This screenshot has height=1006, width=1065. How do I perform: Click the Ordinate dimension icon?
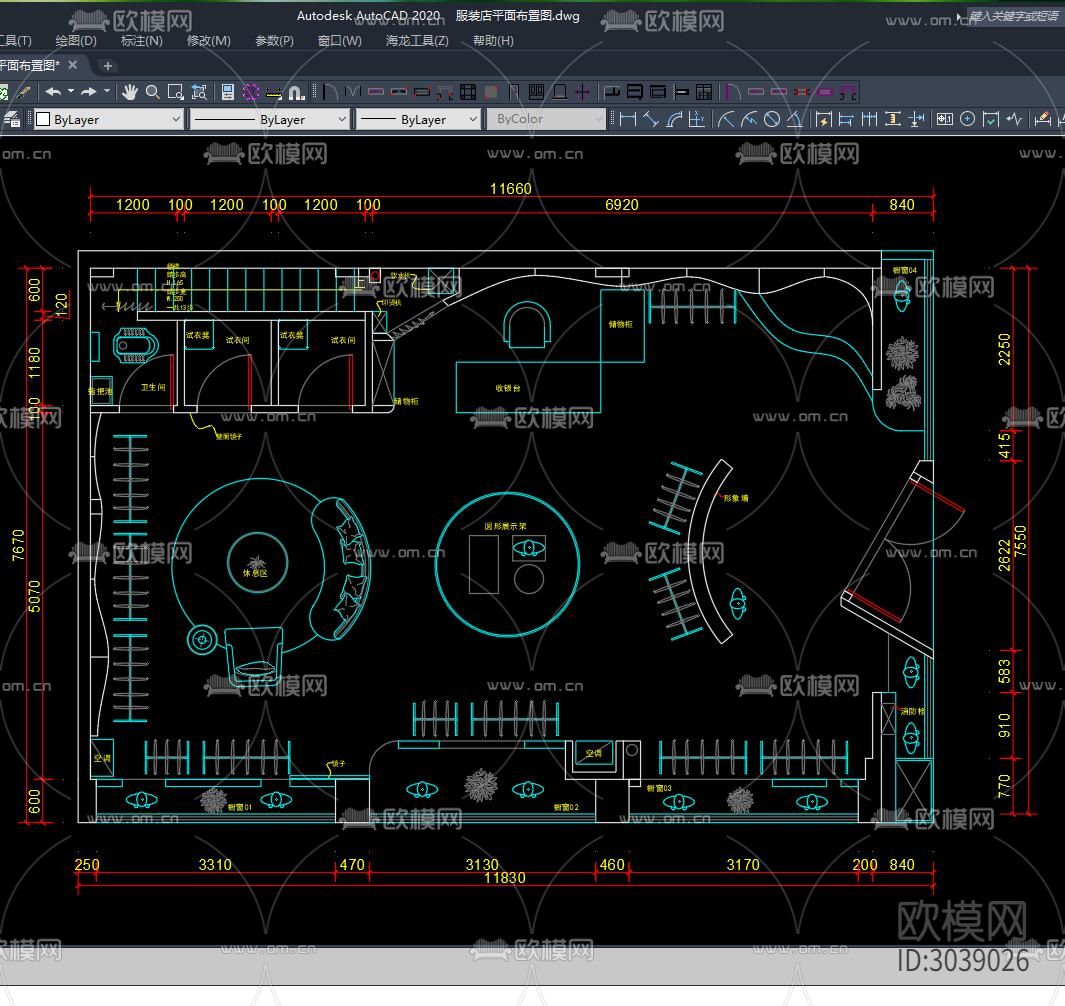tap(696, 120)
